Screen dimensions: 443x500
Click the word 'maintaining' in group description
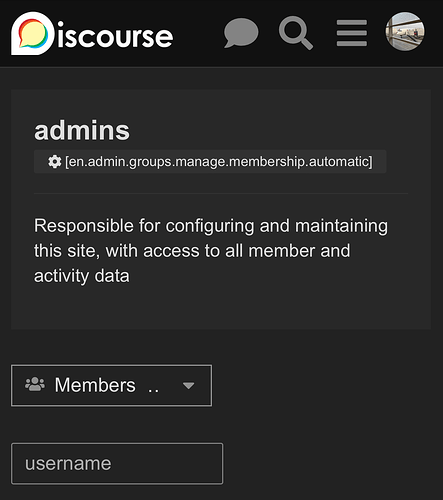click(341, 226)
